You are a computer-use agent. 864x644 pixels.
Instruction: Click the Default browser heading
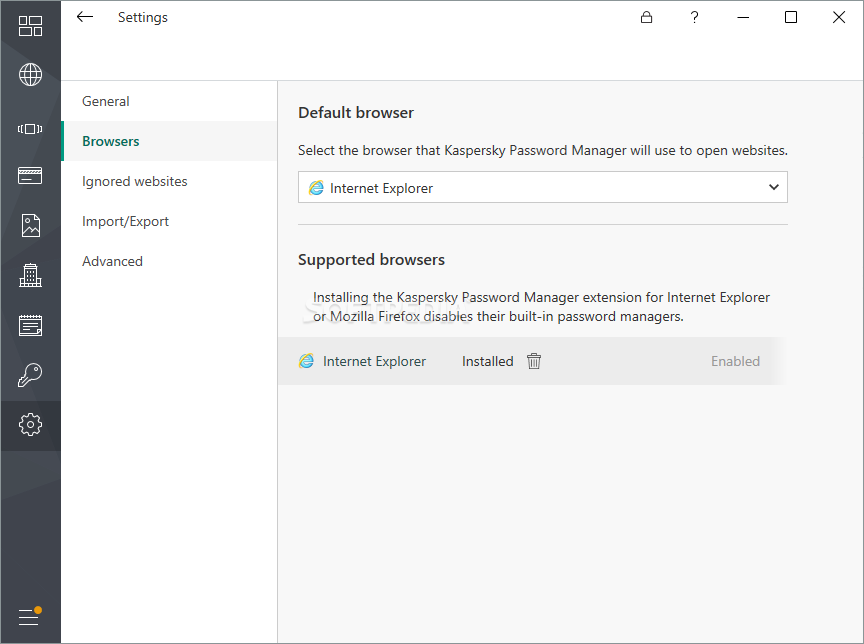pos(356,113)
